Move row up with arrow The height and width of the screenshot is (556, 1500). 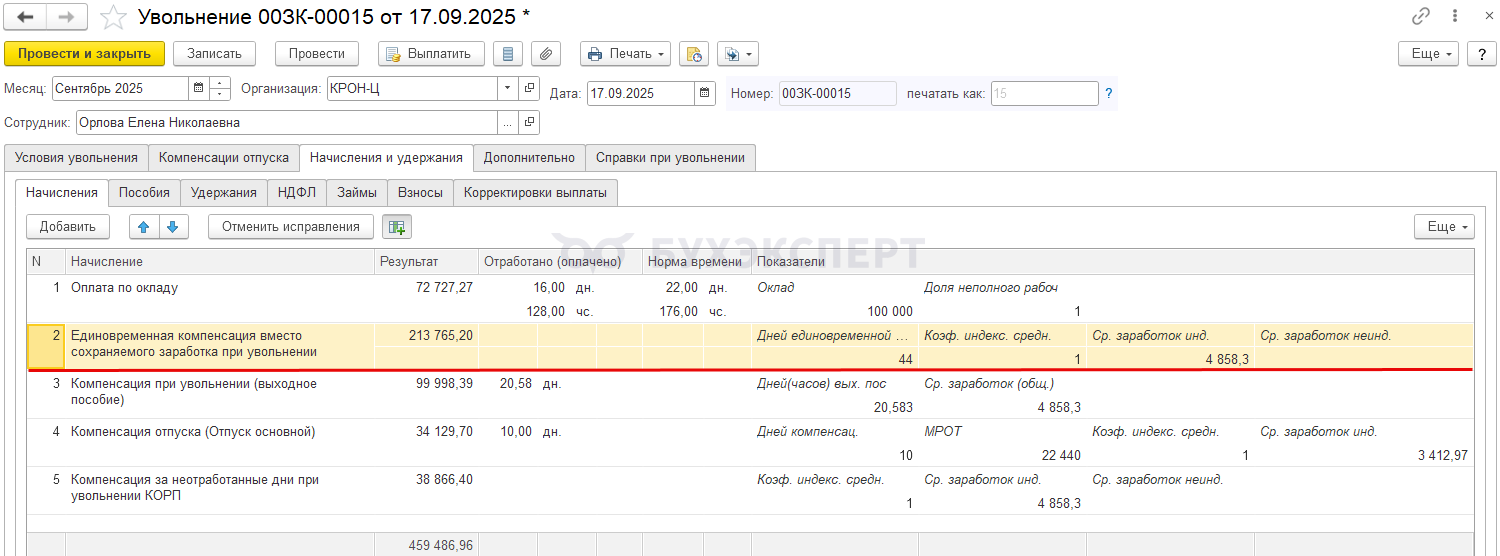[144, 227]
